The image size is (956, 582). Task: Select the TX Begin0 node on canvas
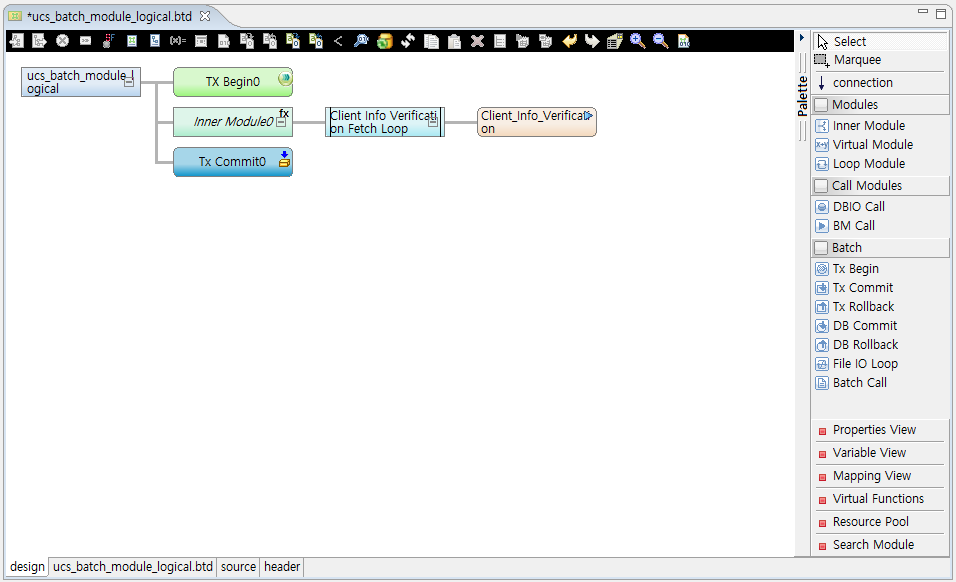(232, 82)
